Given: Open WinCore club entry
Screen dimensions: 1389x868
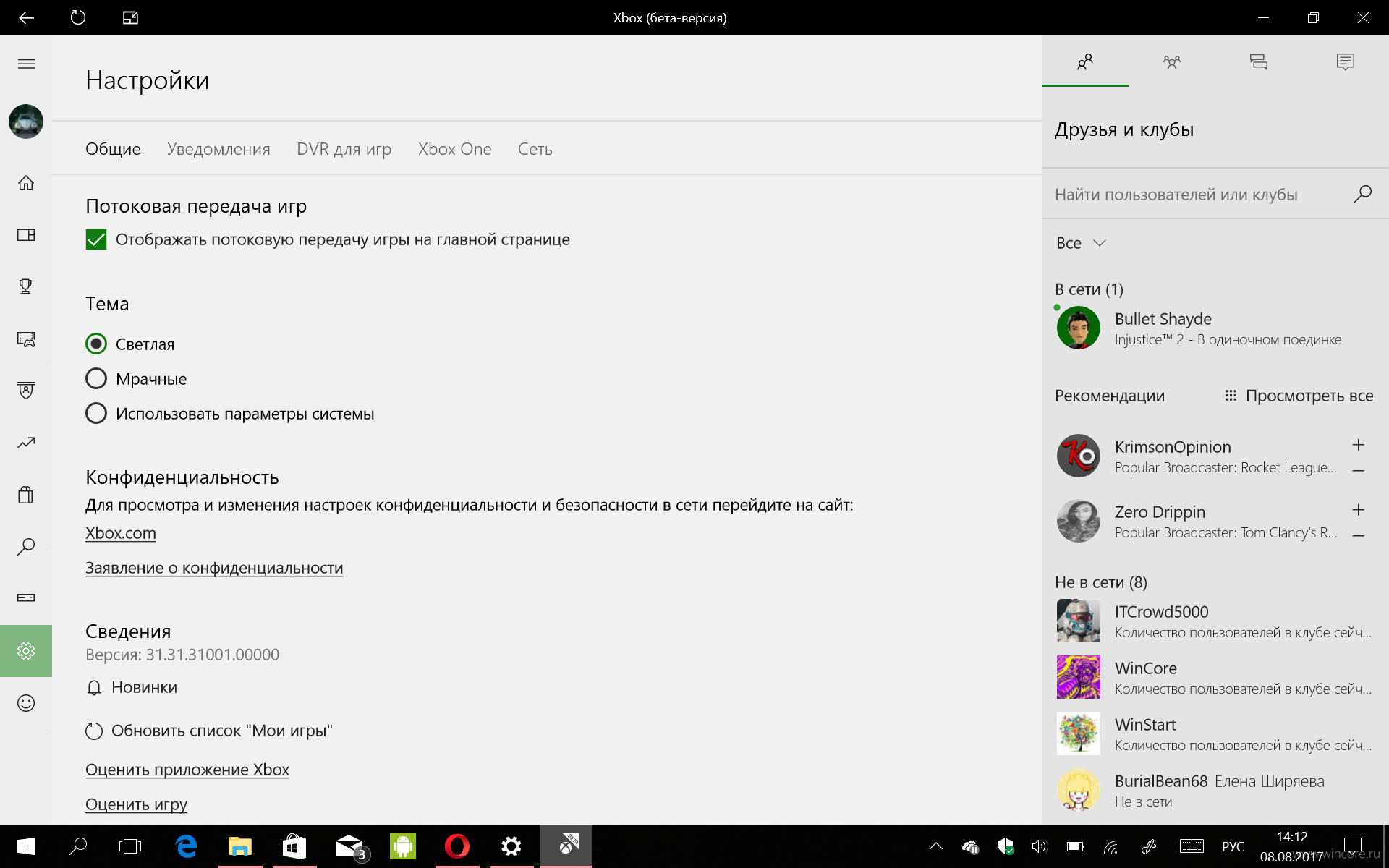Looking at the screenshot, I should 1215,678.
